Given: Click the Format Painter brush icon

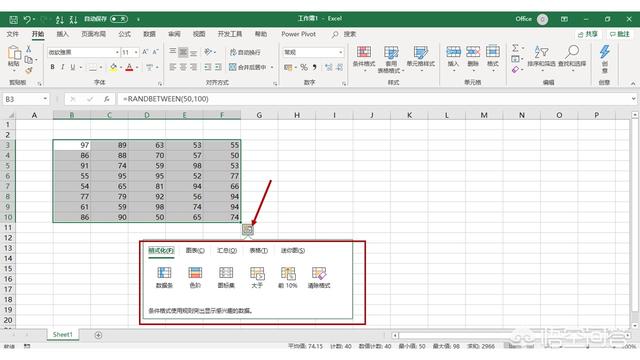Looking at the screenshot, I should 29,71.
